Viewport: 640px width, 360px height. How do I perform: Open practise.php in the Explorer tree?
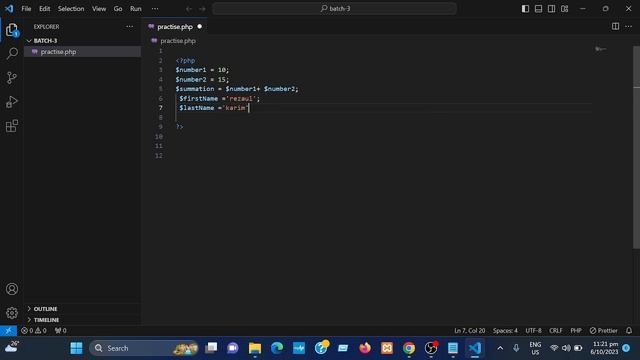[x=82, y=52]
